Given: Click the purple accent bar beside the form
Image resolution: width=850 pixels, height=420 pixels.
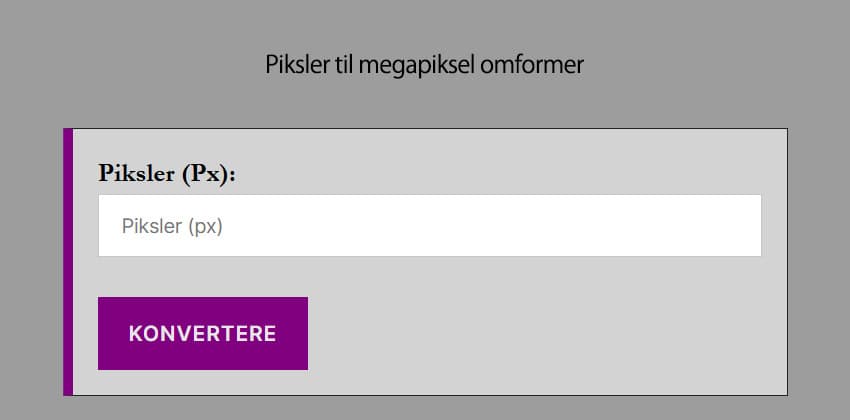Looking at the screenshot, I should tap(68, 261).
